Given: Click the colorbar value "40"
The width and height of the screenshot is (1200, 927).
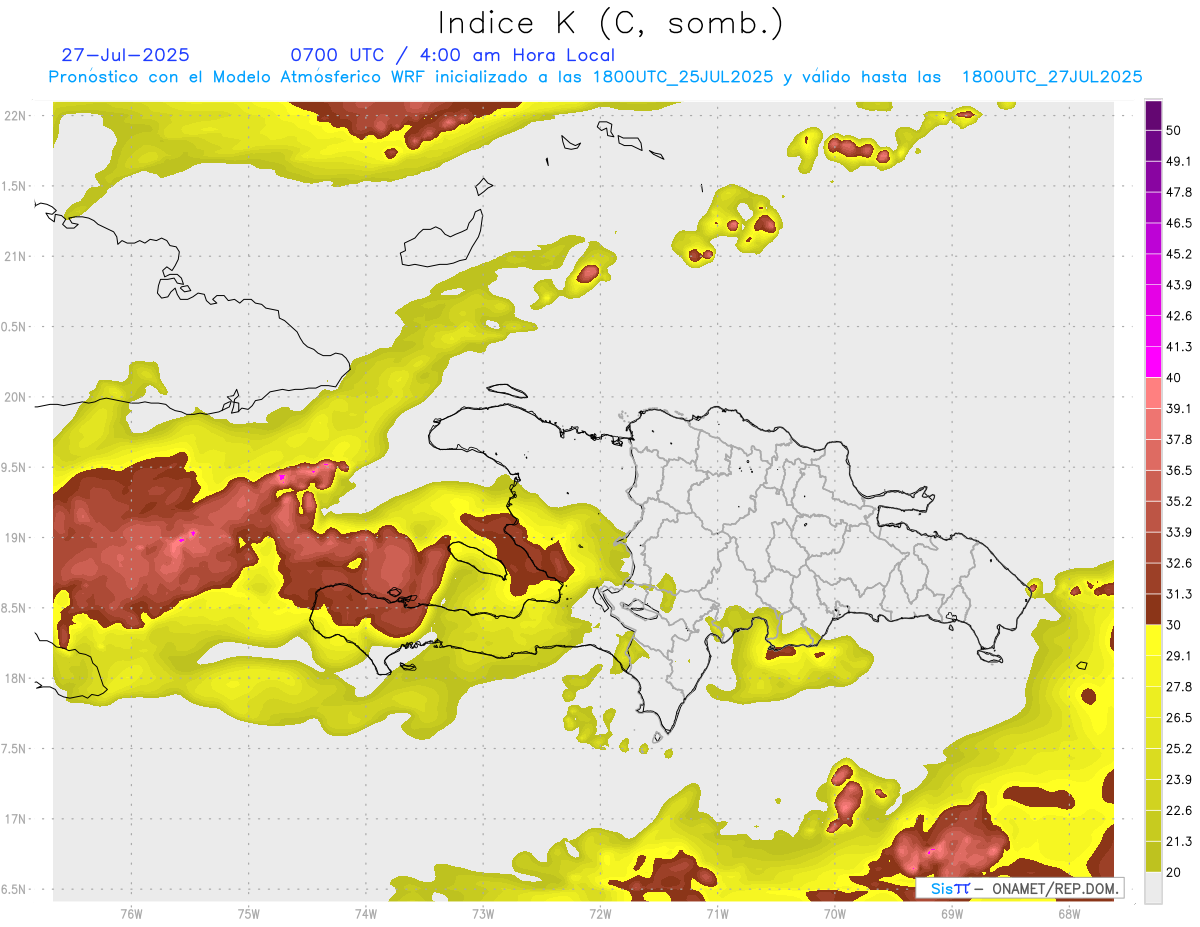Looking at the screenshot, I should point(1174,378).
